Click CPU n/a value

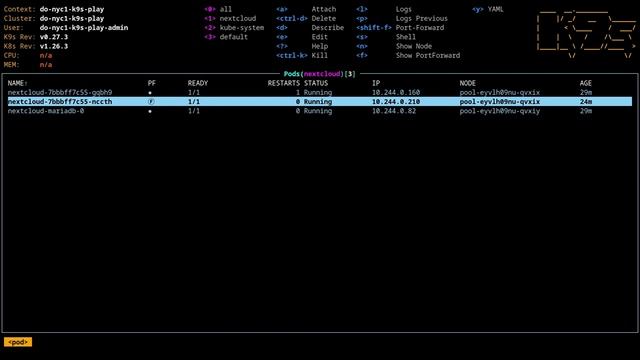point(46,56)
